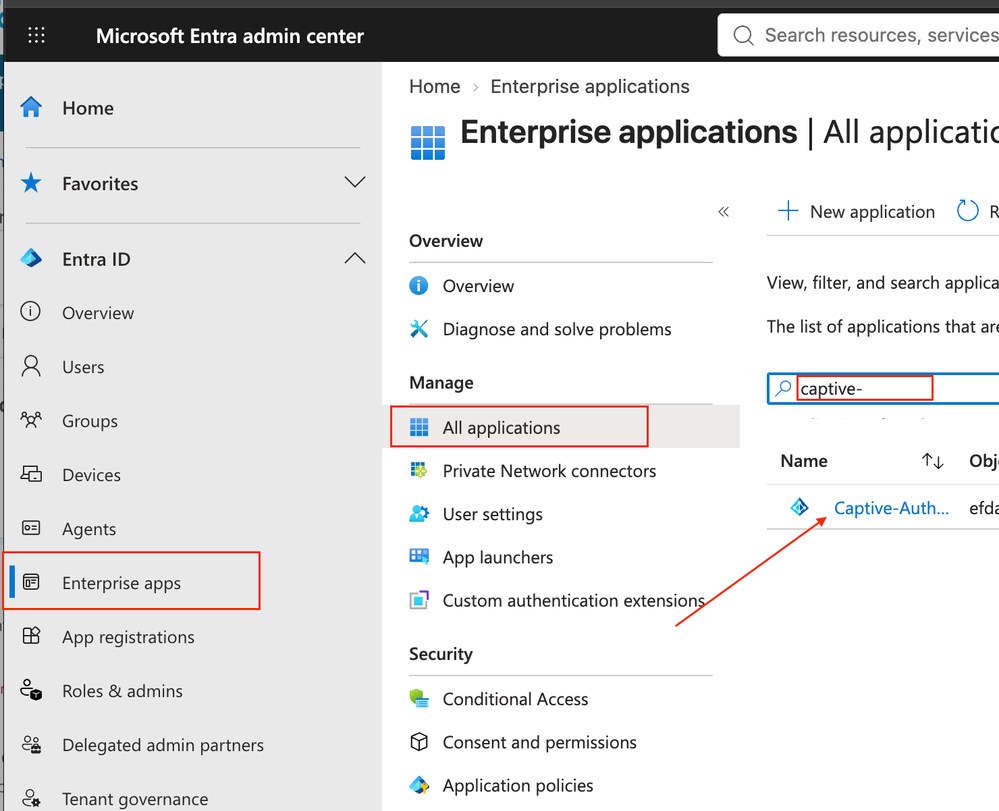Click the blue Overview info icon in Manage pane
The width and height of the screenshot is (999, 811).
coord(419,285)
